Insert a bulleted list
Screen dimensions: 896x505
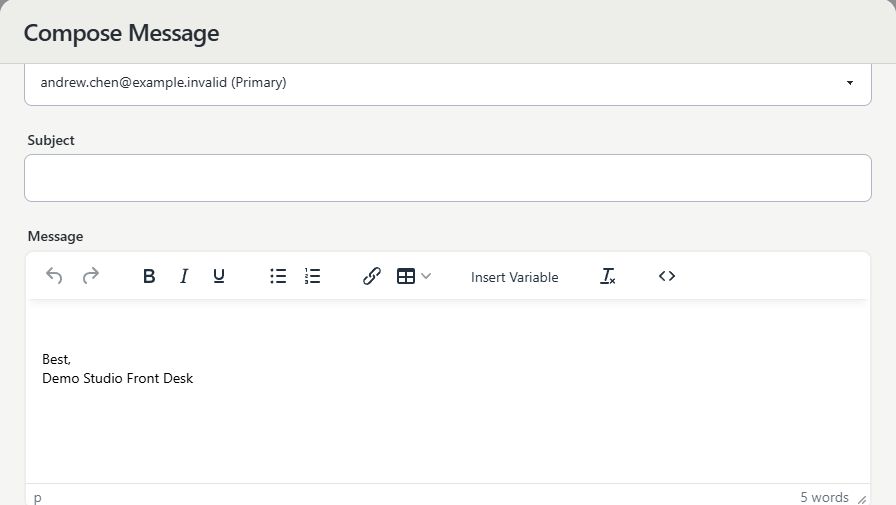click(278, 276)
